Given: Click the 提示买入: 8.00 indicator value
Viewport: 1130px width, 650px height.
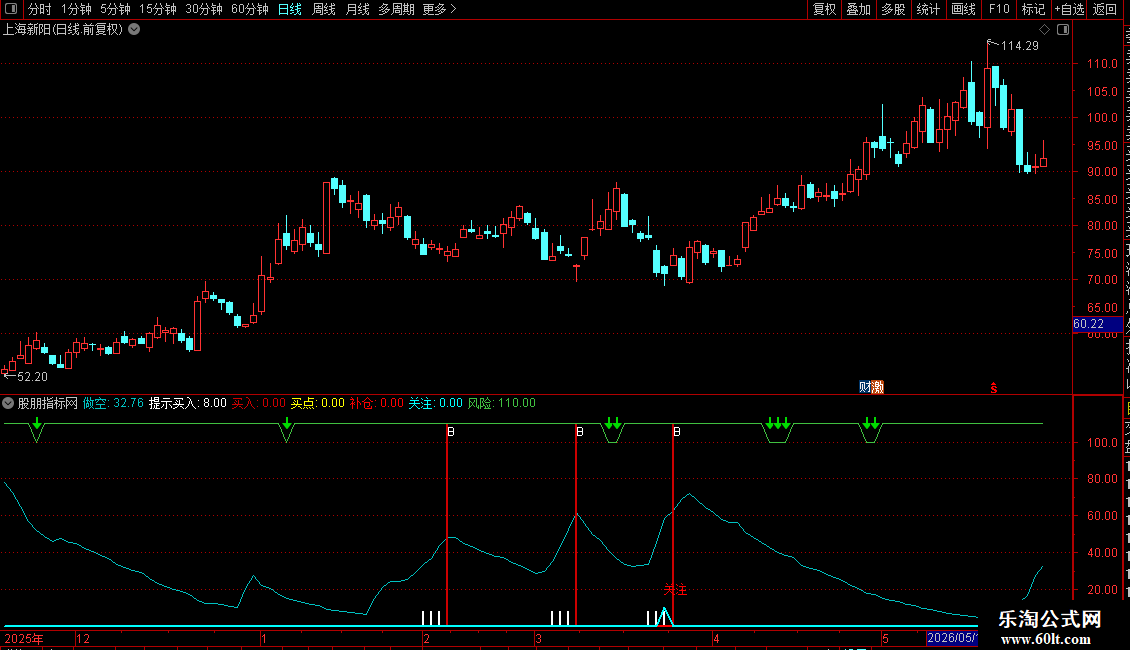Looking at the screenshot, I should 188,403.
